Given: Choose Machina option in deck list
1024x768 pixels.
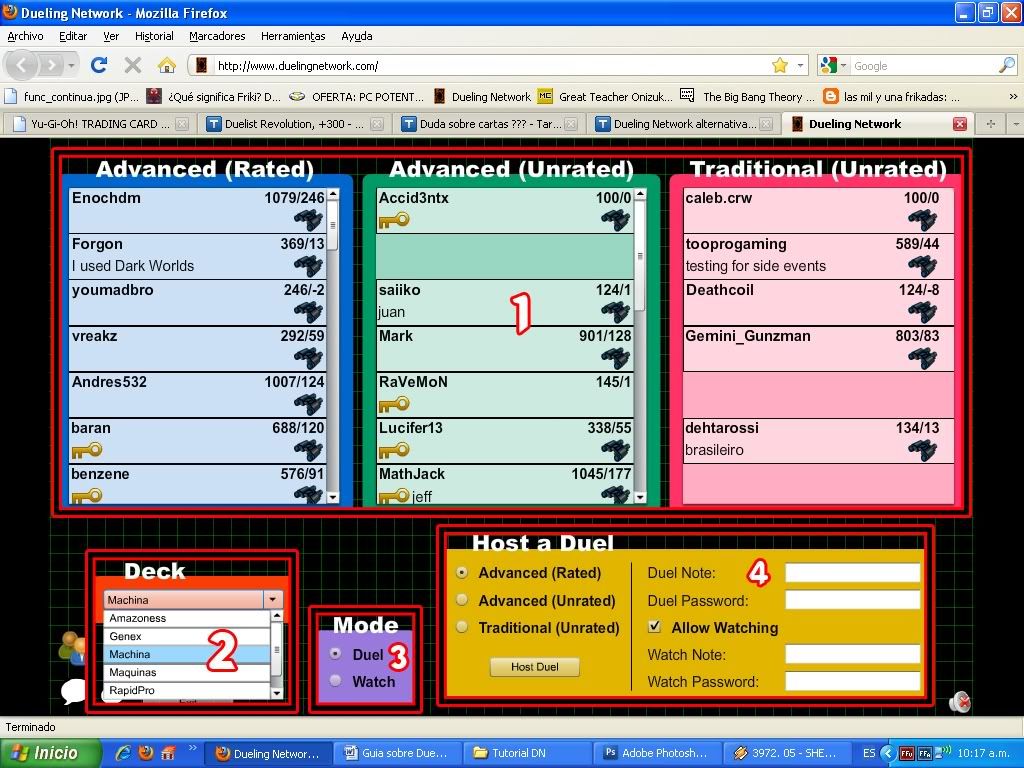Looking at the screenshot, I should pyautogui.click(x=187, y=654).
